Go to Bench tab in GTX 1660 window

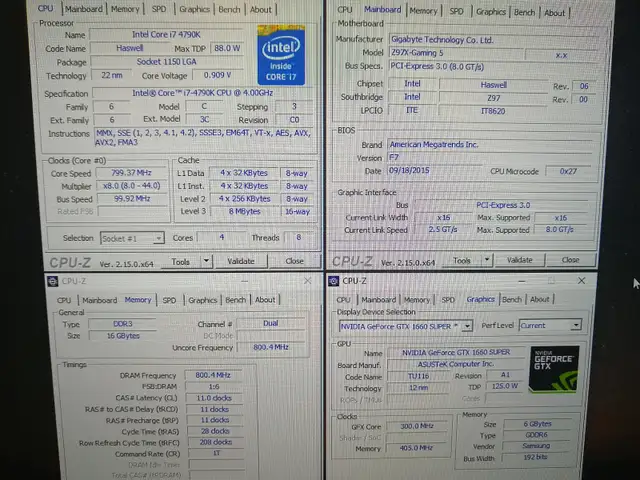point(512,299)
